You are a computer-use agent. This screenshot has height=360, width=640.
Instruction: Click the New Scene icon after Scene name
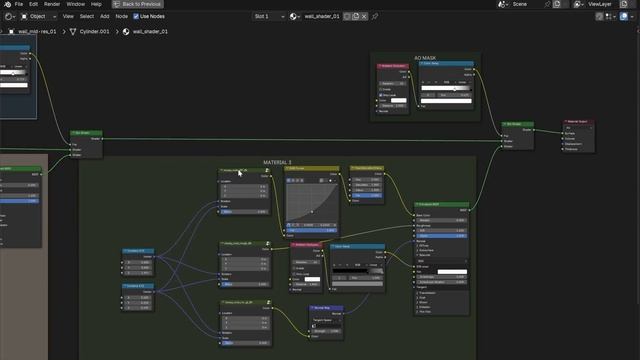(x=557, y=4)
